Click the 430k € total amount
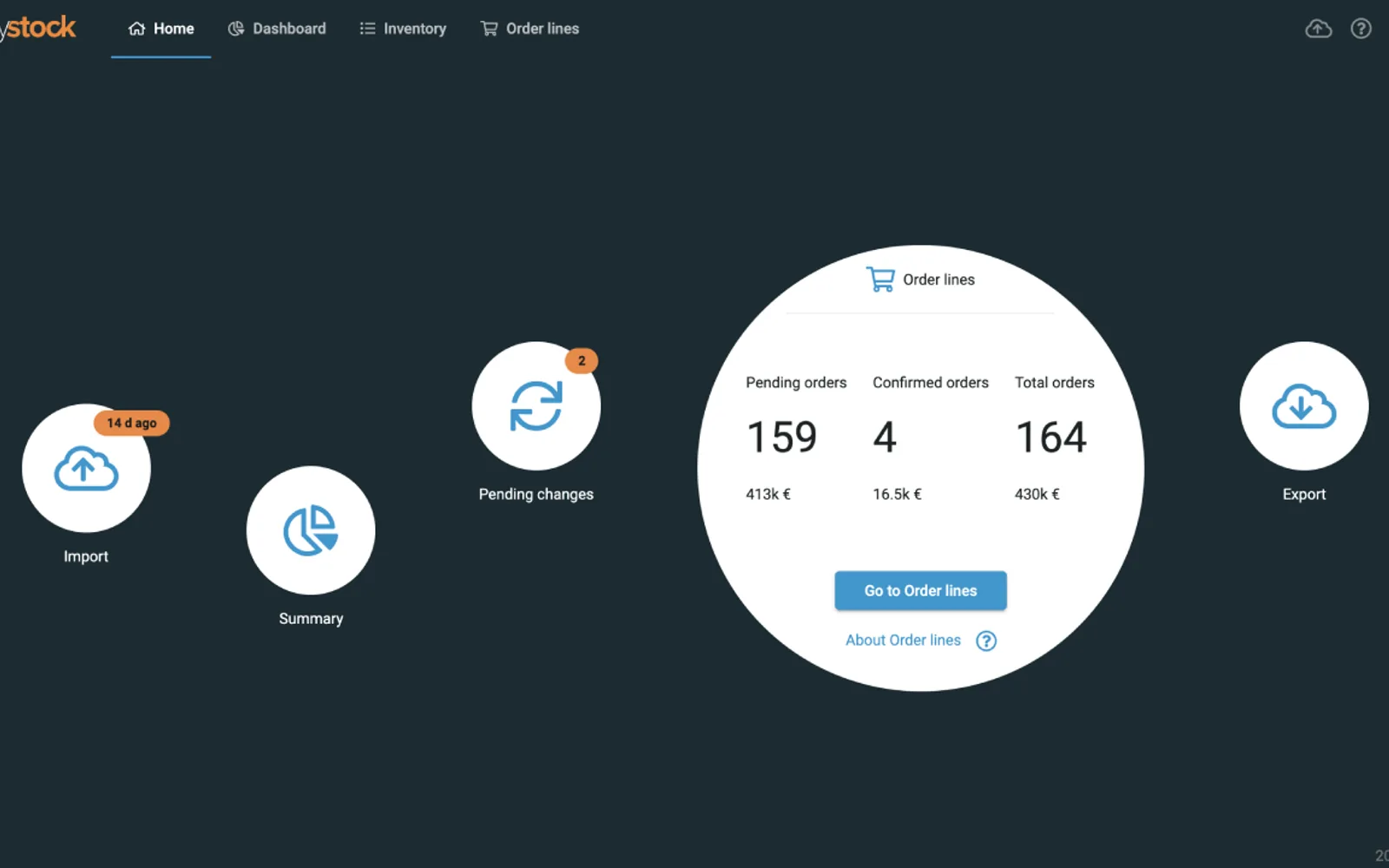 (1037, 494)
